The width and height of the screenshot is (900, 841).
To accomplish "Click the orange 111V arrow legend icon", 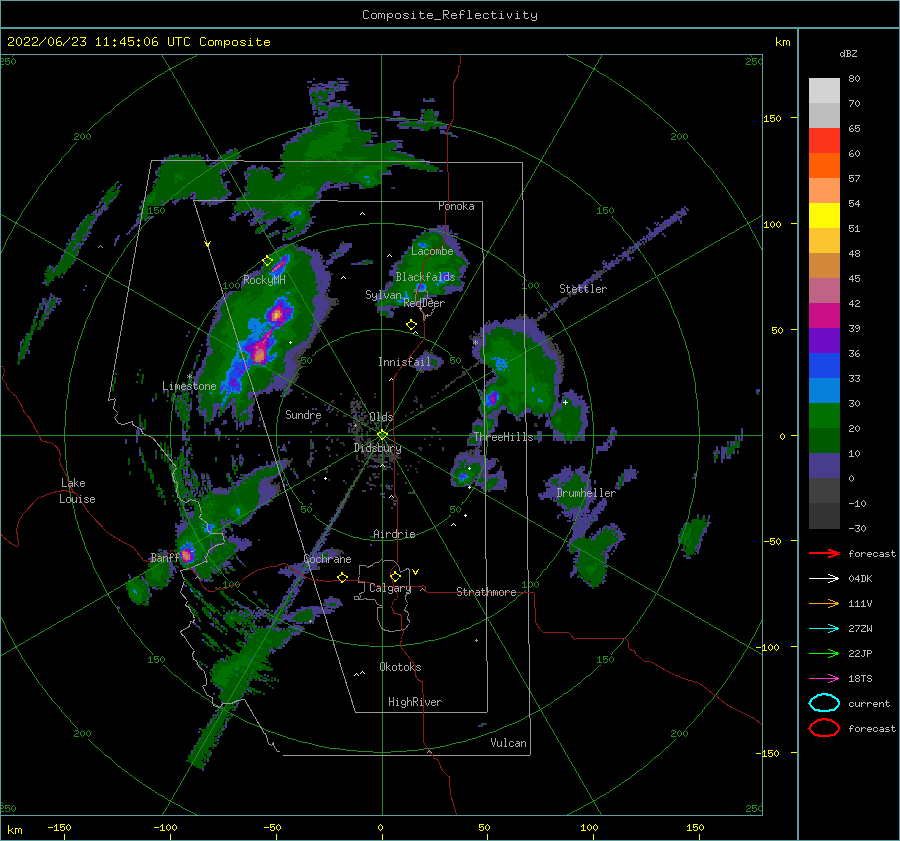I will [824, 603].
